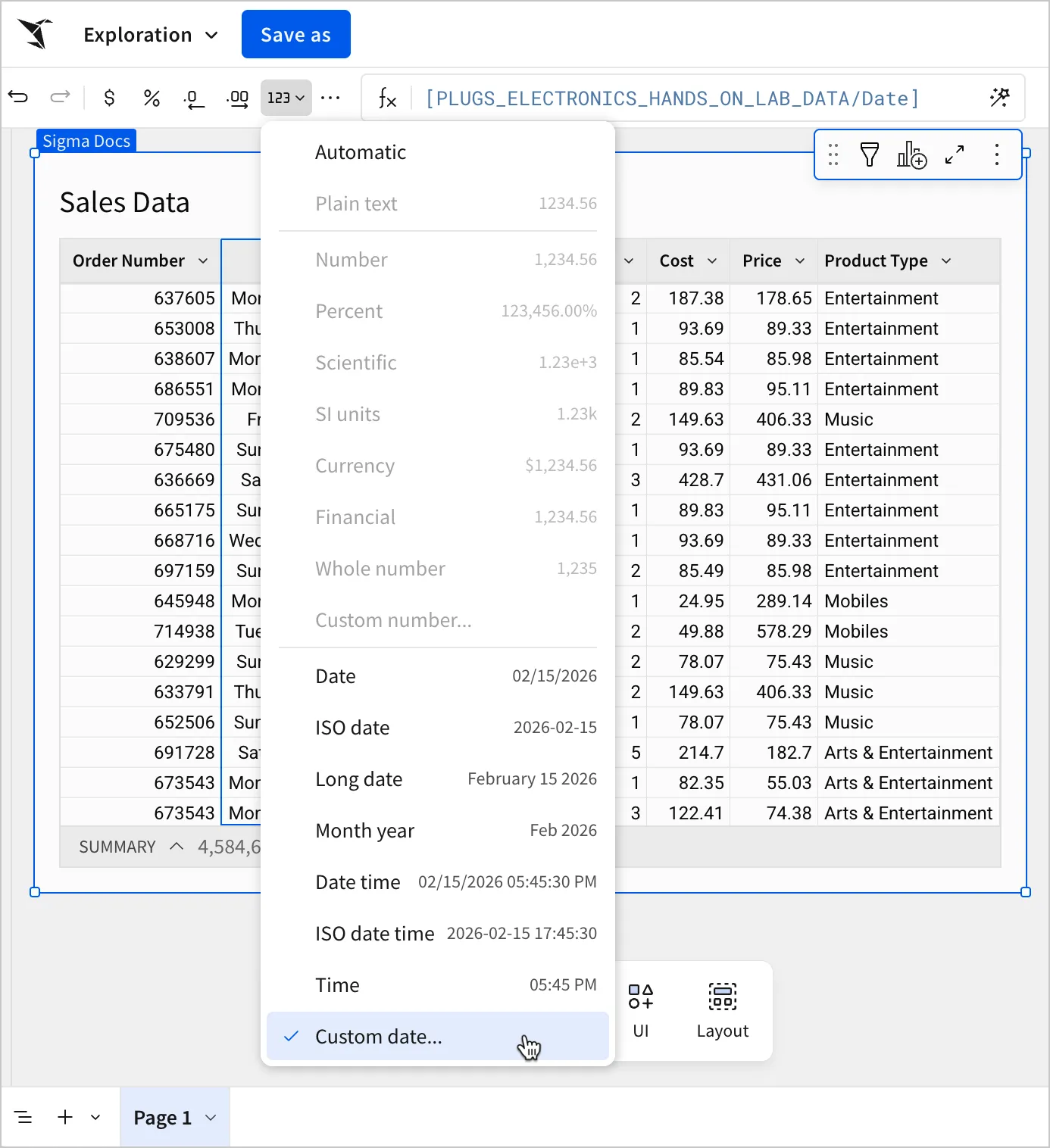Increase decimal places icon
Viewport: 1050px width, 1148px height.
[x=237, y=98]
